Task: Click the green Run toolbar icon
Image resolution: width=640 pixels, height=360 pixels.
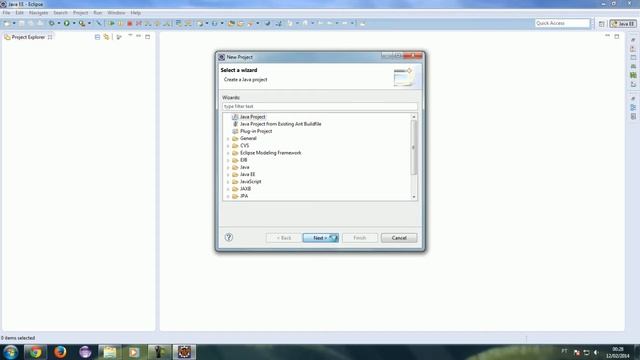Action: 67,23
